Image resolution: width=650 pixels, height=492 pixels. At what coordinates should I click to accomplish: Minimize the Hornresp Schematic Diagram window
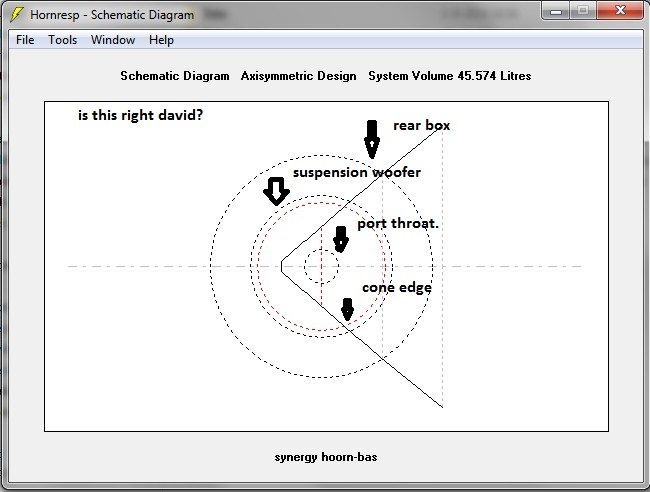tap(555, 11)
